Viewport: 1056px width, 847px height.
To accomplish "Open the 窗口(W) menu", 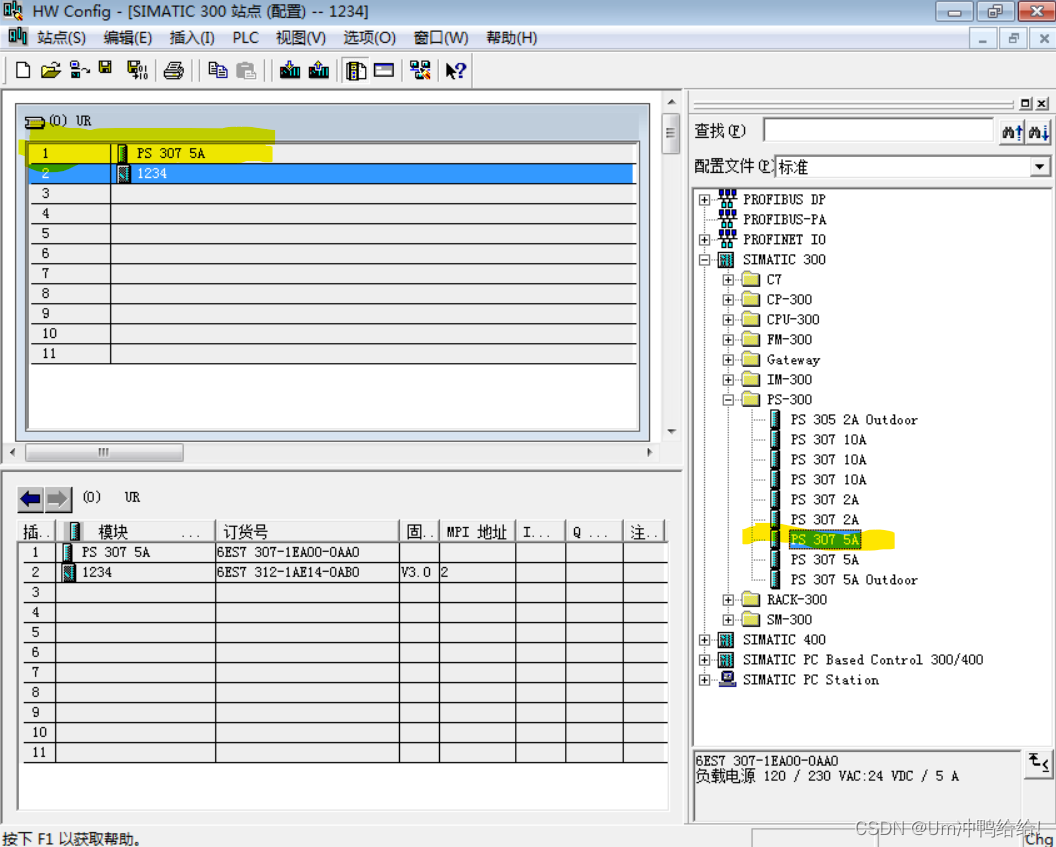I will tap(440, 38).
